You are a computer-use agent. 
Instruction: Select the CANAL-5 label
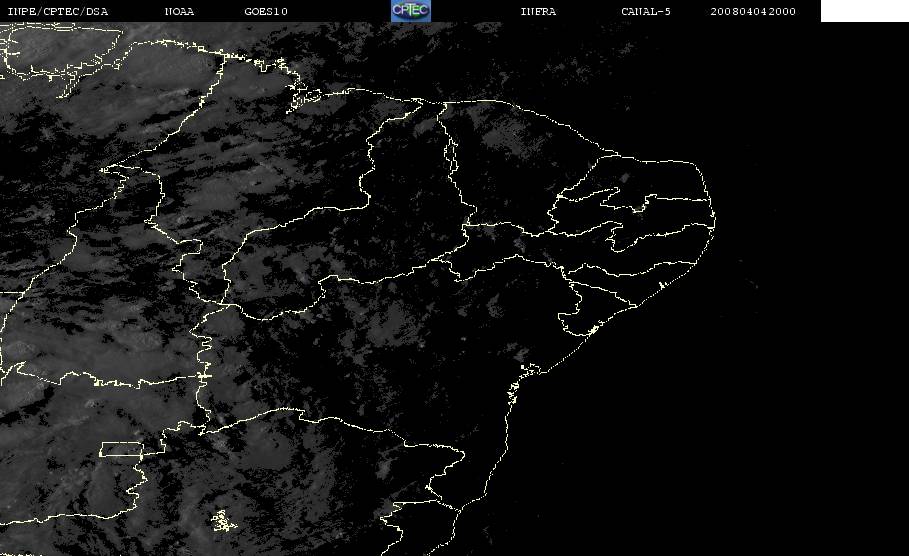[646, 12]
